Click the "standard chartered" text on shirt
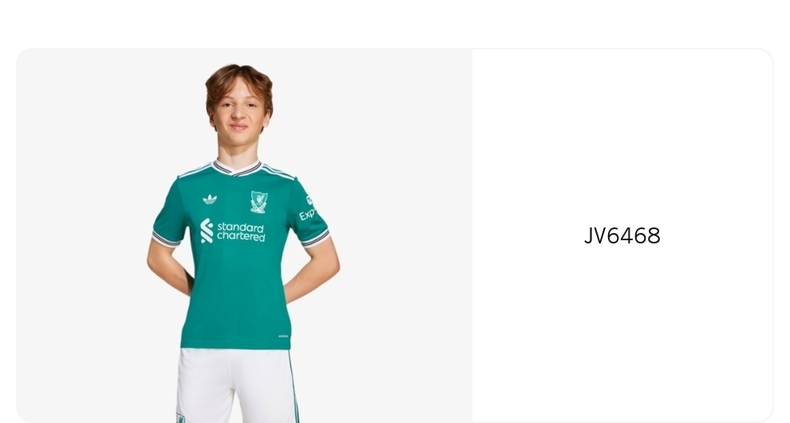The image size is (790, 423). (x=241, y=232)
